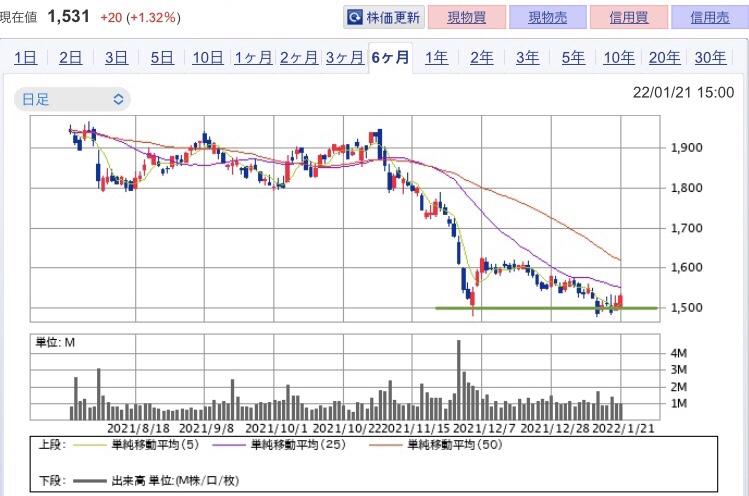Select the 1日 chart range tab
This screenshot has width=749, height=496.
[25, 58]
